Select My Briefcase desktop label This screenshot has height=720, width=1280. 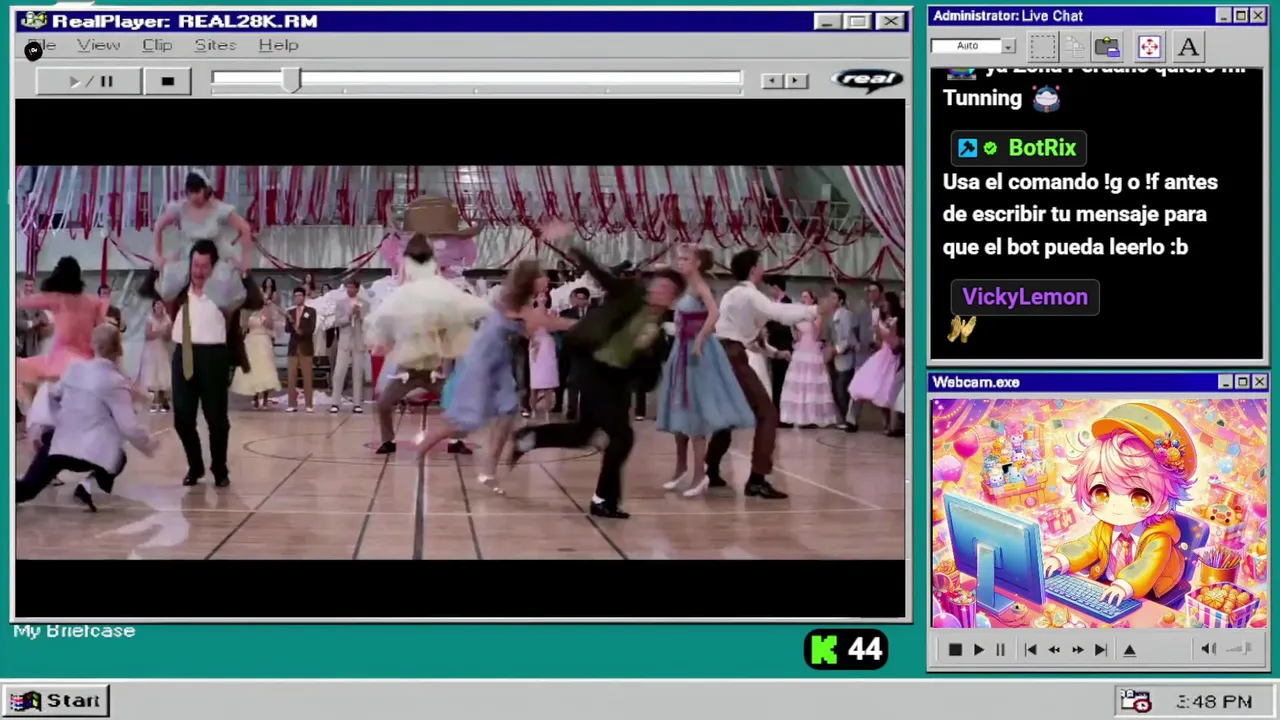(74, 631)
